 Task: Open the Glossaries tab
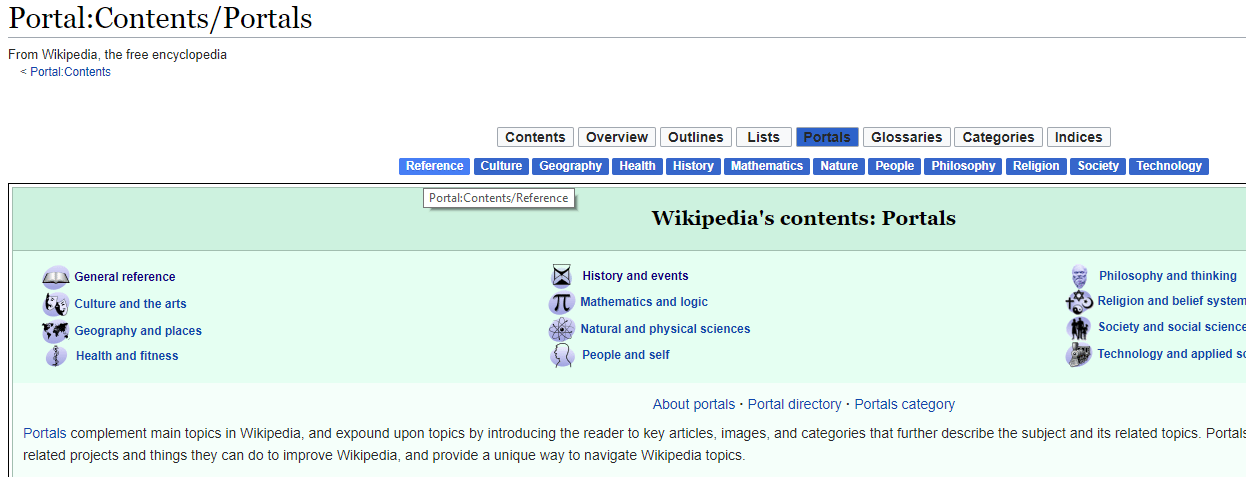907,138
